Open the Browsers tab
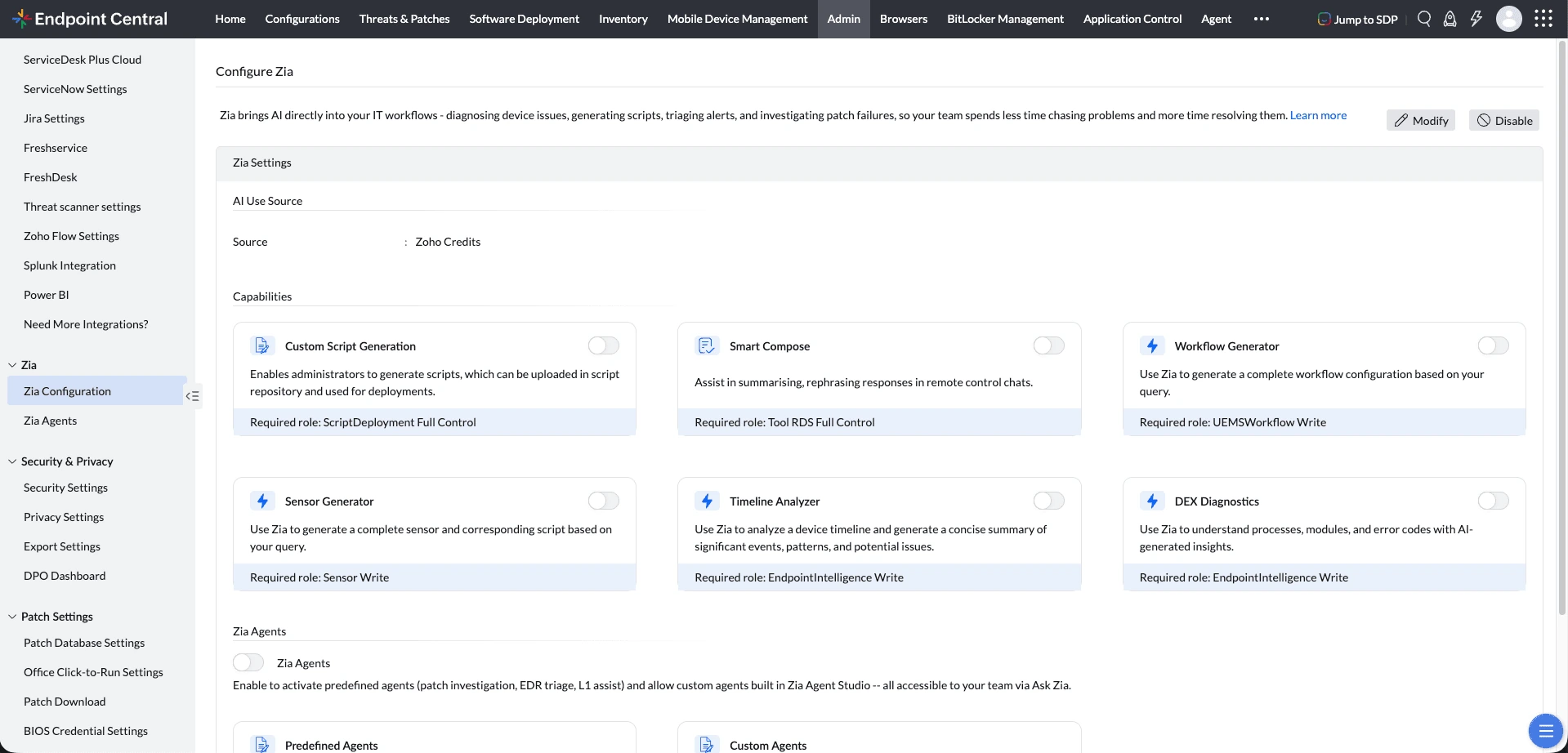This screenshot has width=1568, height=753. 903,19
